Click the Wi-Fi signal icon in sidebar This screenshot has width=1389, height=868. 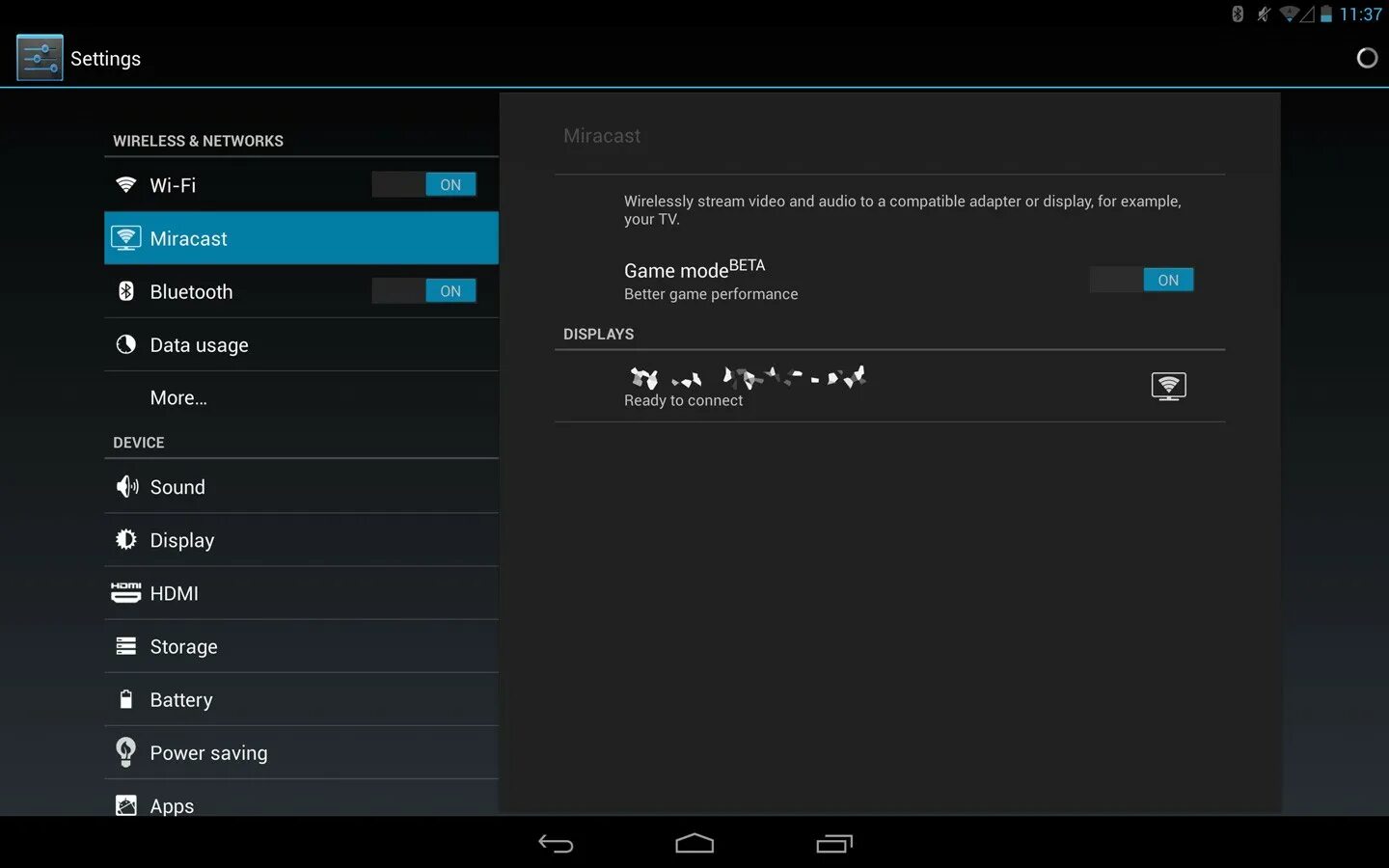click(x=125, y=184)
